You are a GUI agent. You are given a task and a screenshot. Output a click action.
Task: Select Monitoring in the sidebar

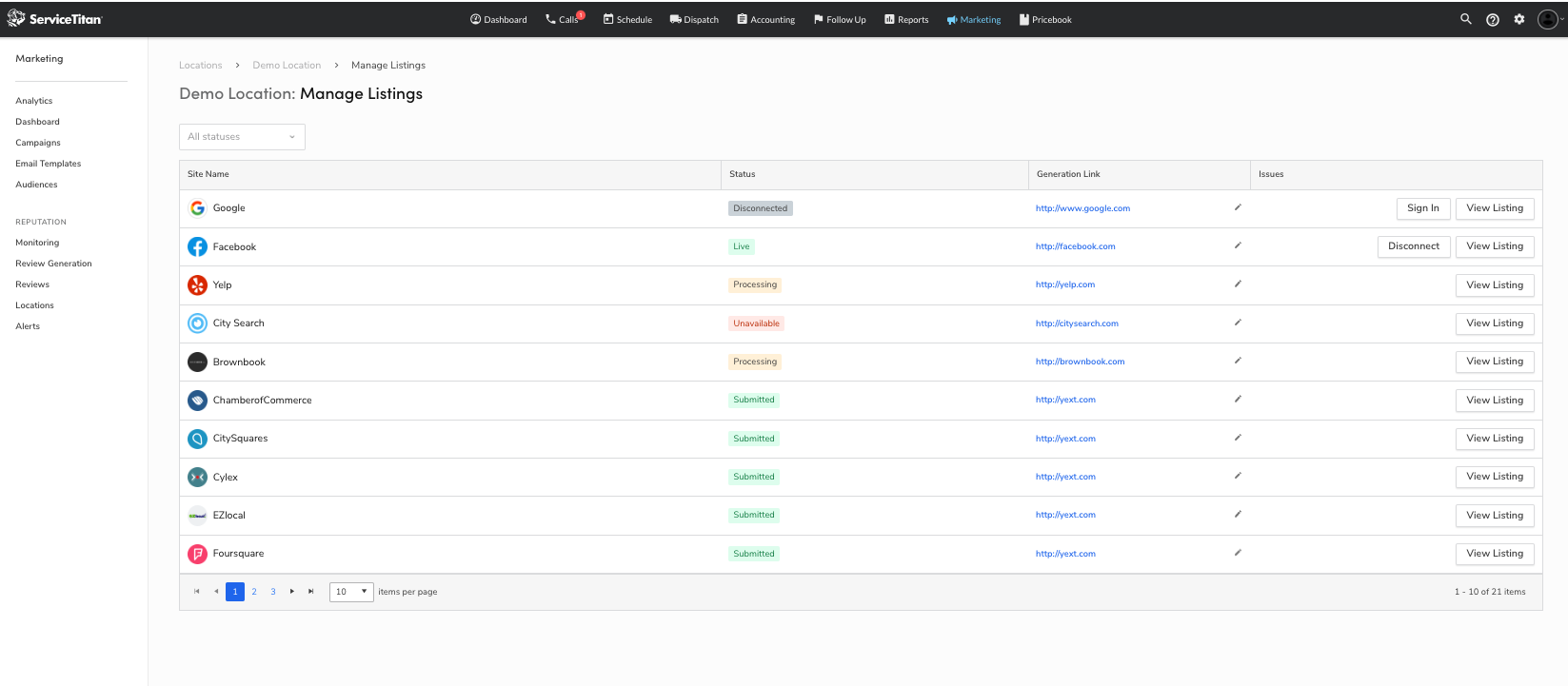tap(37, 243)
